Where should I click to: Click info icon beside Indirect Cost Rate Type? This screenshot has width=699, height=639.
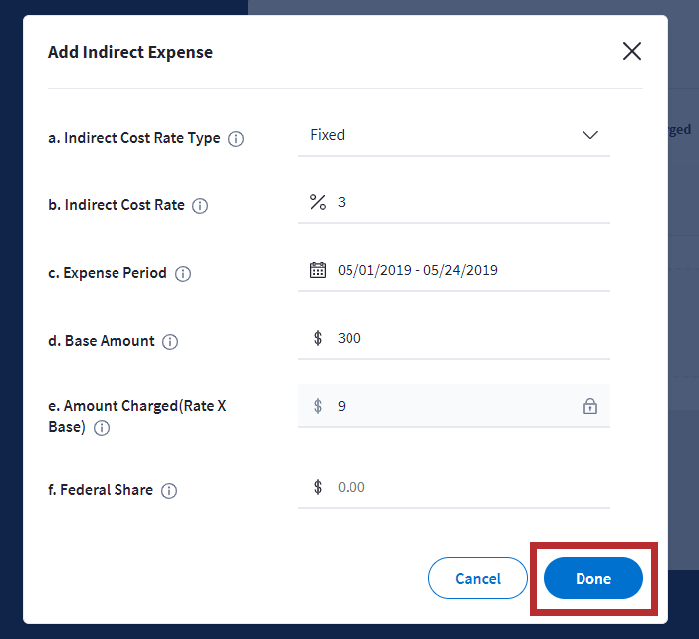236,139
